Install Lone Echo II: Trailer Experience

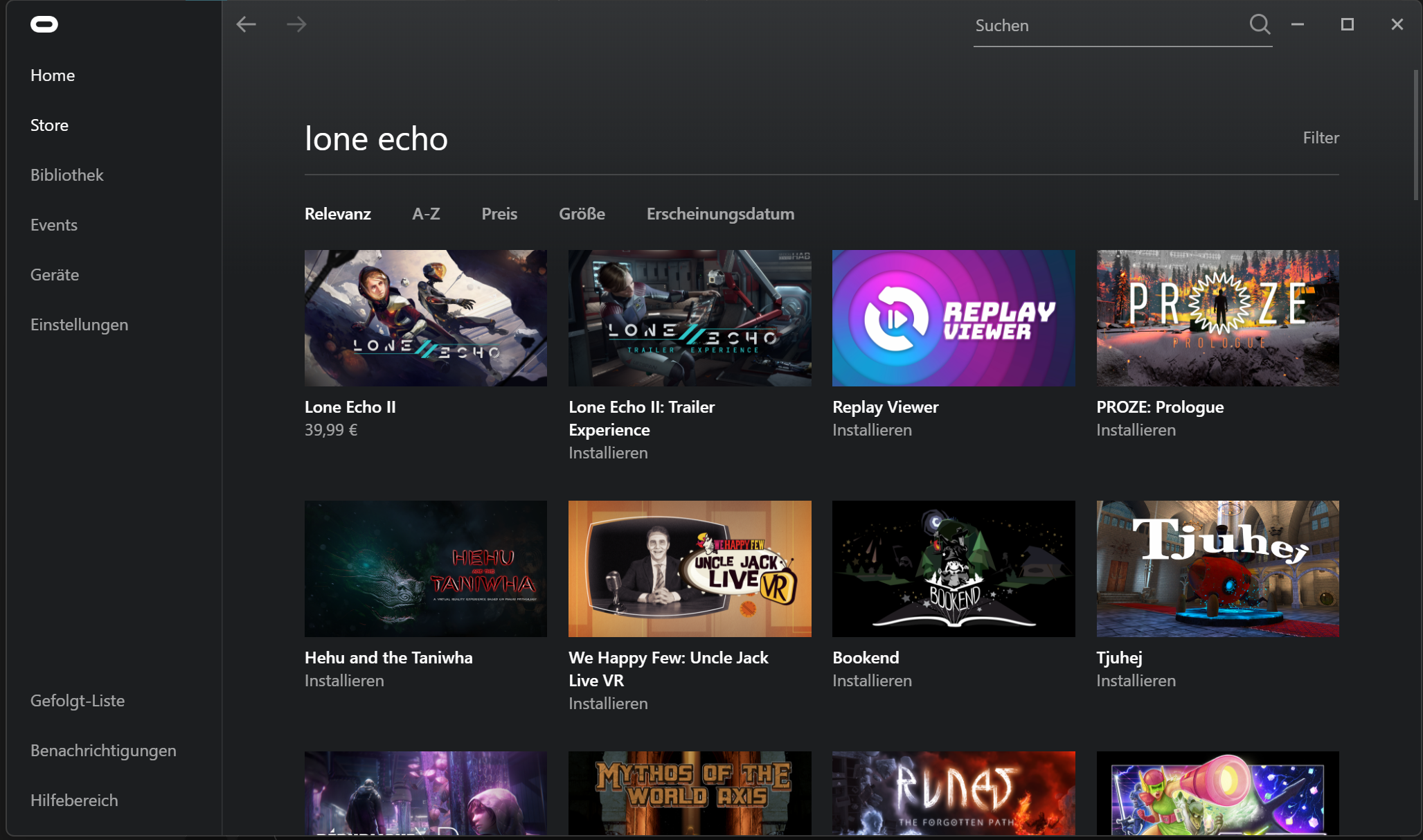point(608,453)
